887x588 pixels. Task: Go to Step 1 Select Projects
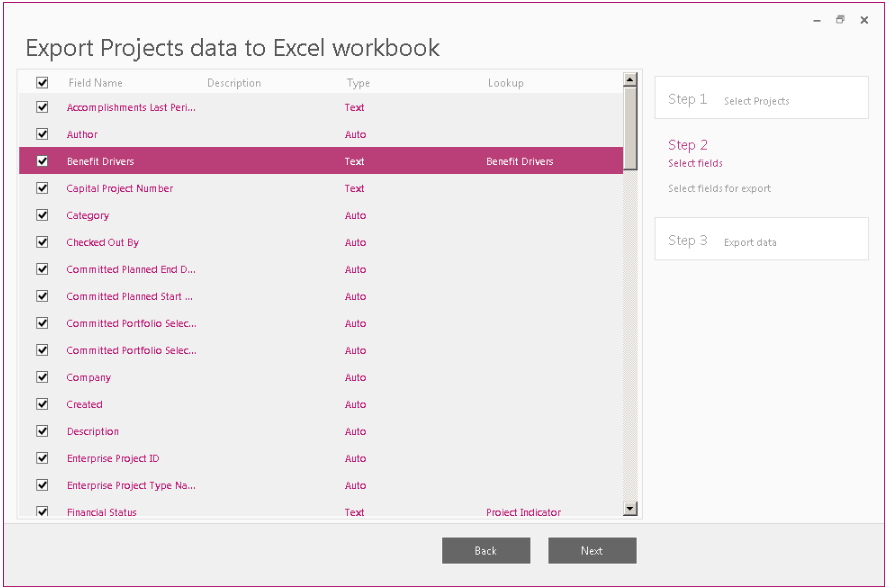(x=761, y=98)
